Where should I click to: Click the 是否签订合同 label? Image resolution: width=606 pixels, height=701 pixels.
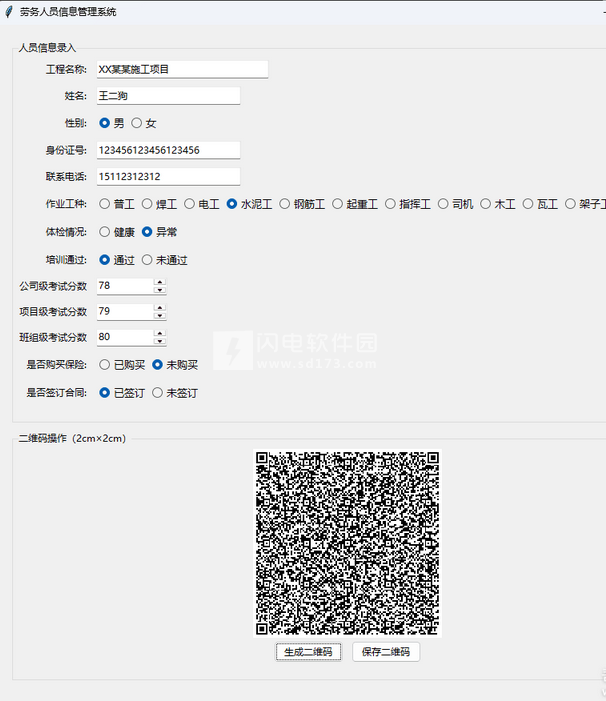click(x=56, y=393)
